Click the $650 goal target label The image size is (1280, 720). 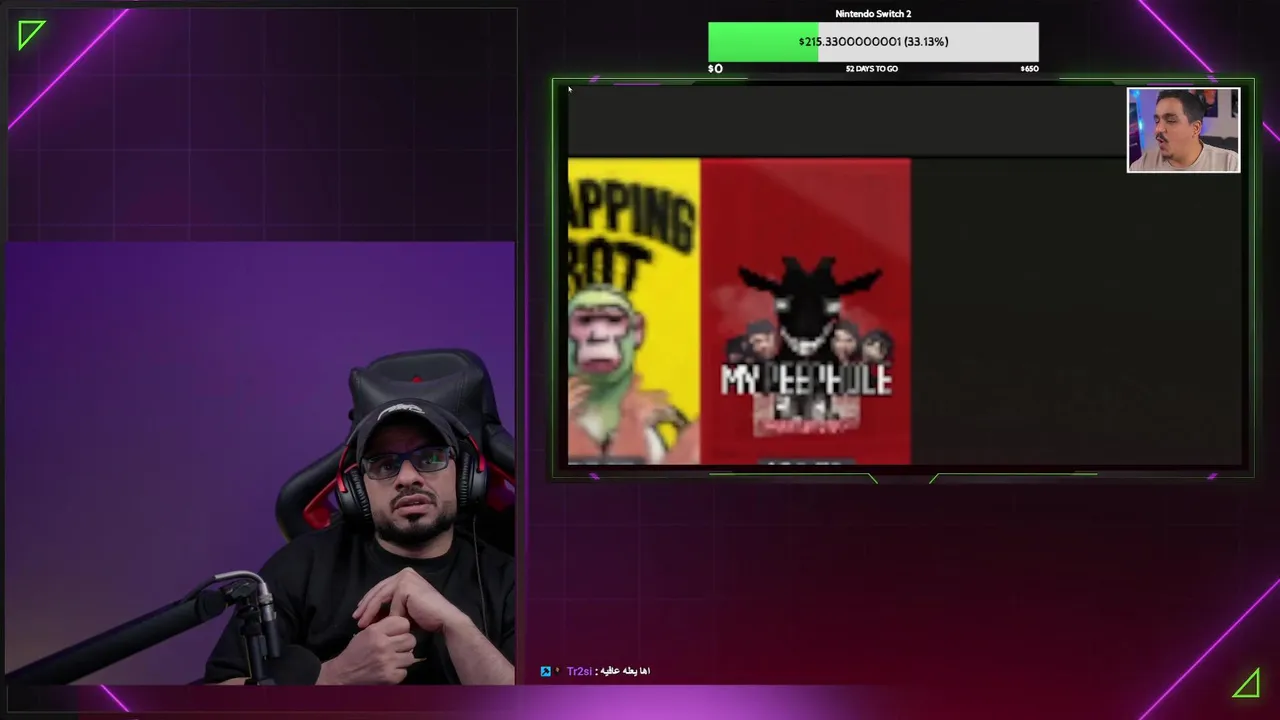pos(1029,69)
